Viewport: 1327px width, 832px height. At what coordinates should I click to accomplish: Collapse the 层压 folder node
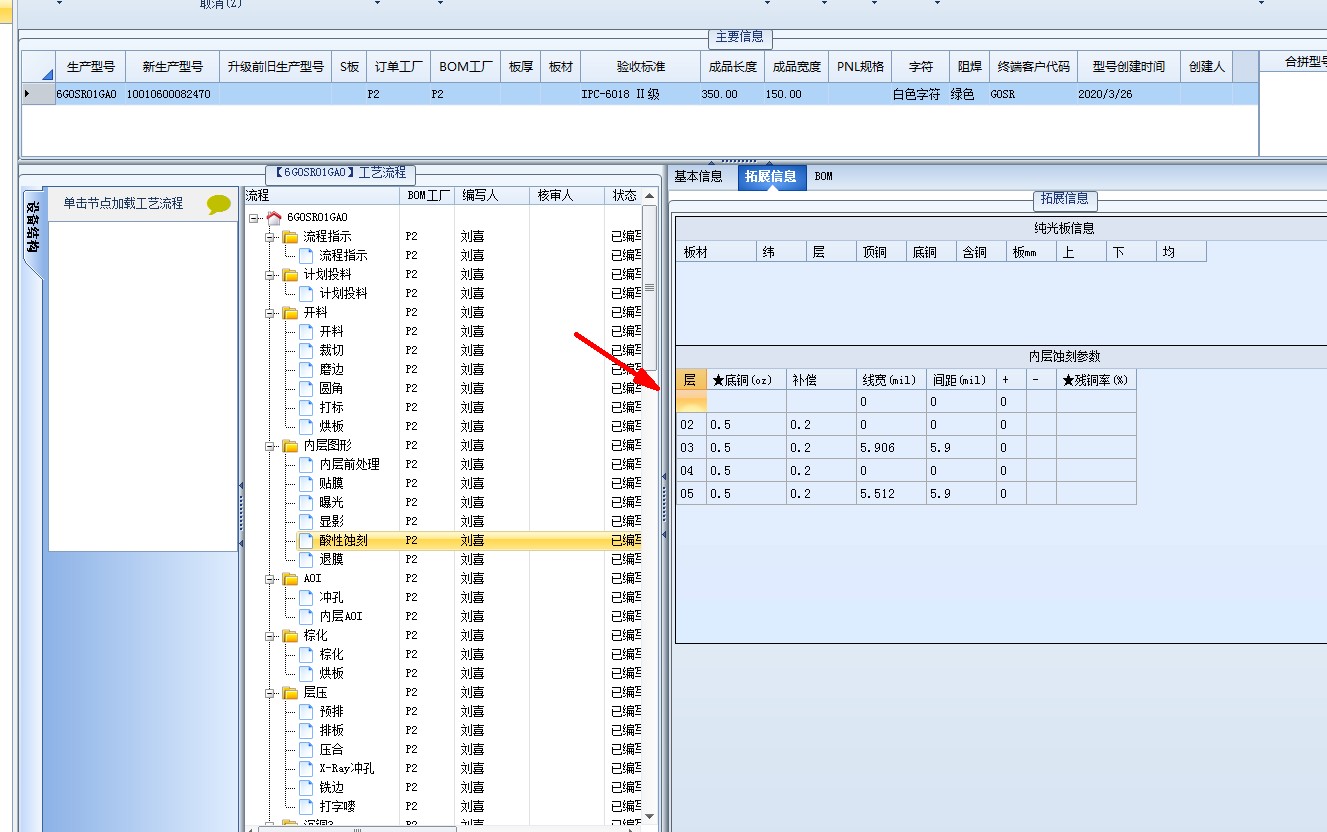(x=270, y=692)
